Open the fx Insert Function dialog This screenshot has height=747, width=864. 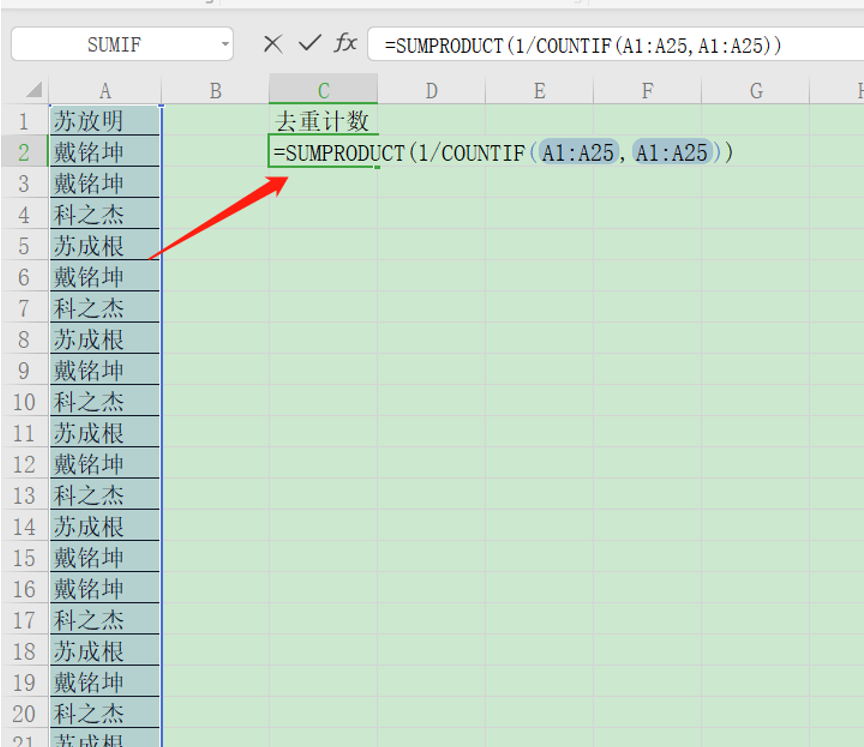tap(345, 43)
